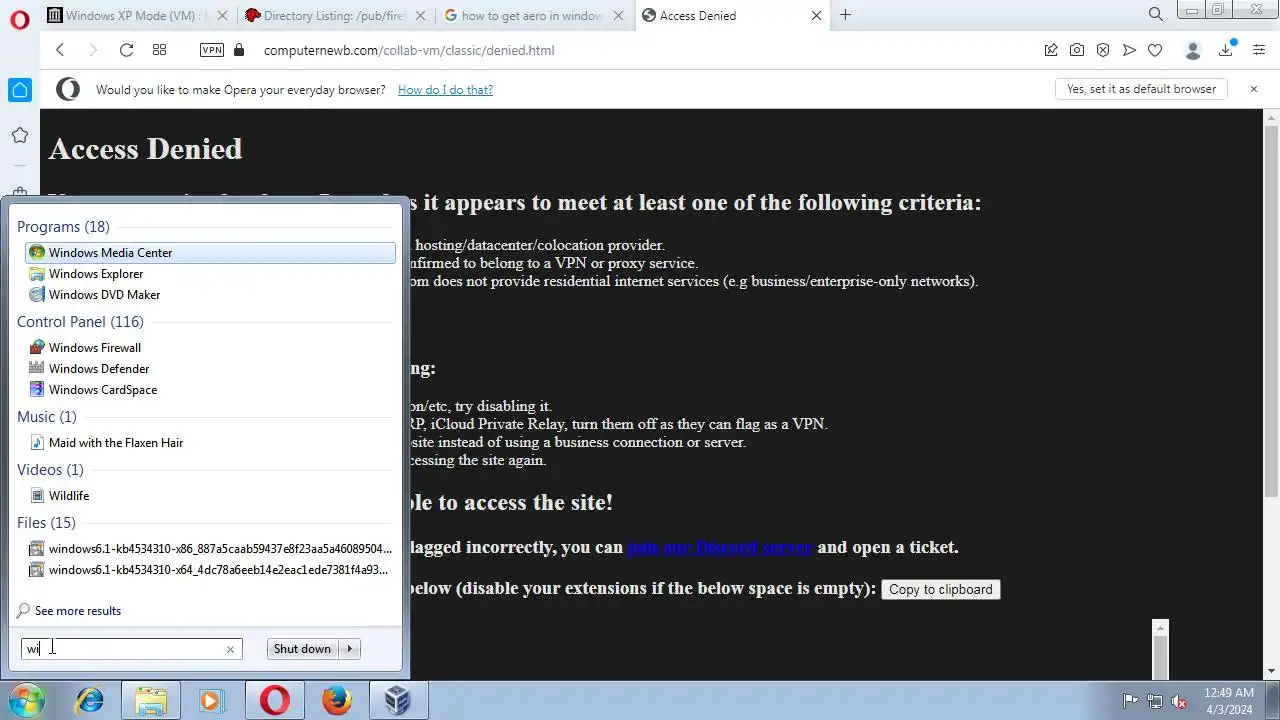The height and width of the screenshot is (720, 1280).
Task: Click the Copy to clipboard button
Action: (940, 590)
